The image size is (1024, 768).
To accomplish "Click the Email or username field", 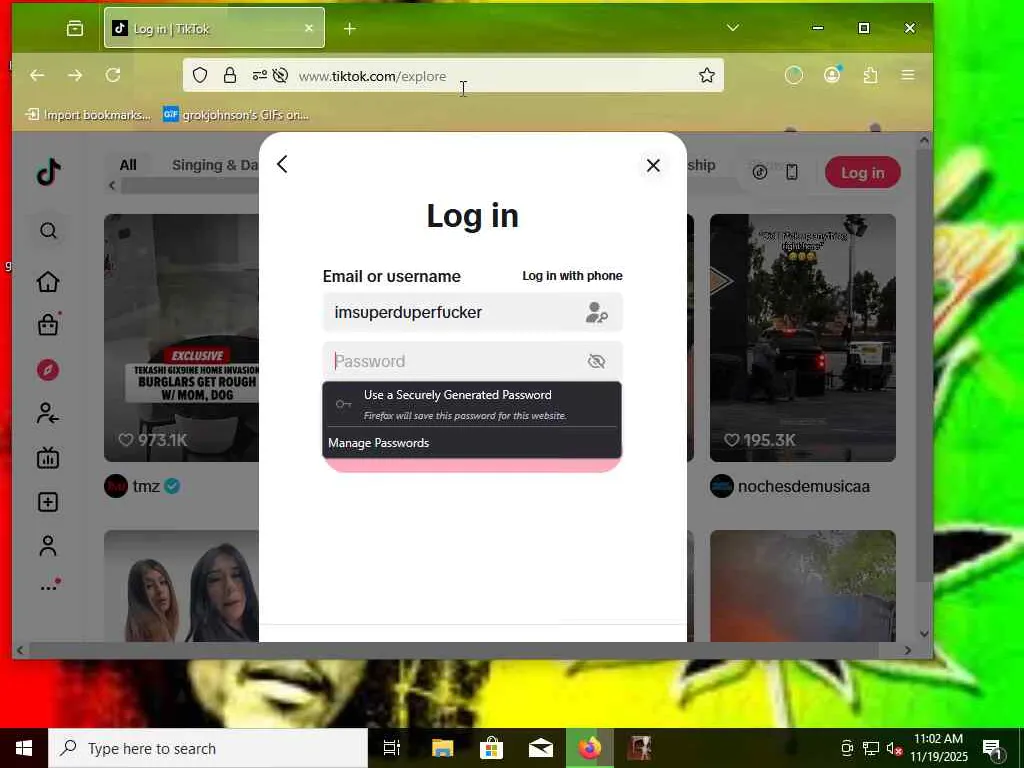I will 472,312.
